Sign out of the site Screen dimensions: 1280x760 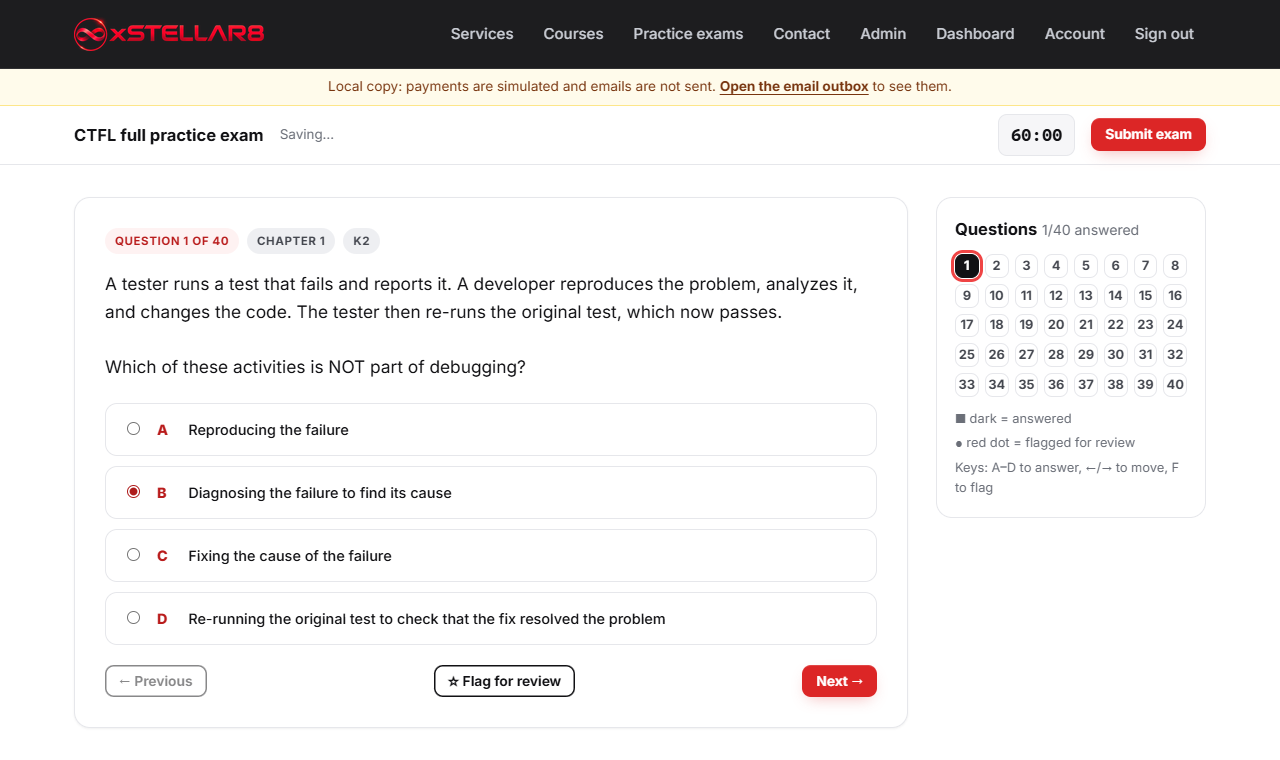point(1164,34)
